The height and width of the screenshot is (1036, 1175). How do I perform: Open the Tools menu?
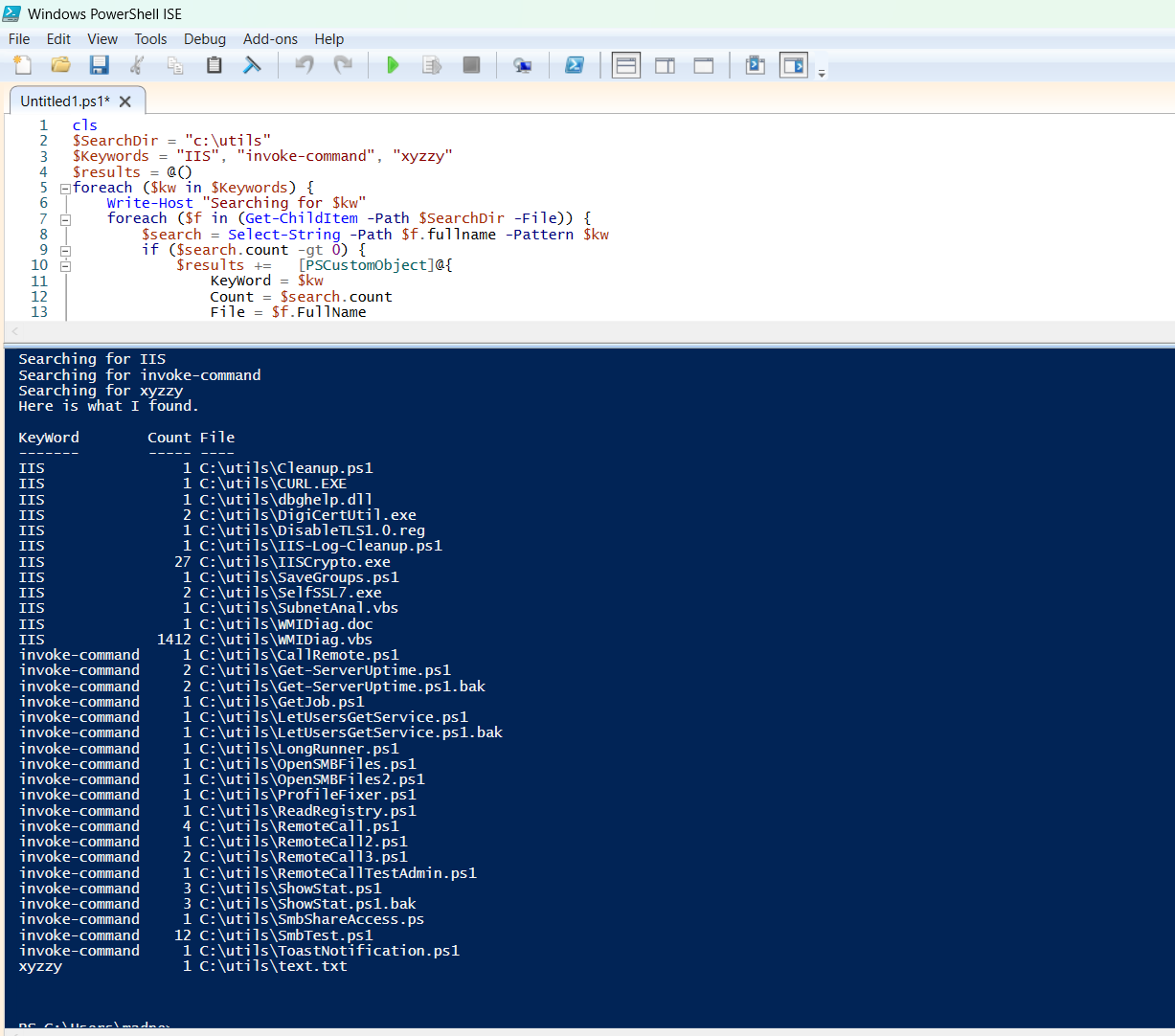(150, 39)
